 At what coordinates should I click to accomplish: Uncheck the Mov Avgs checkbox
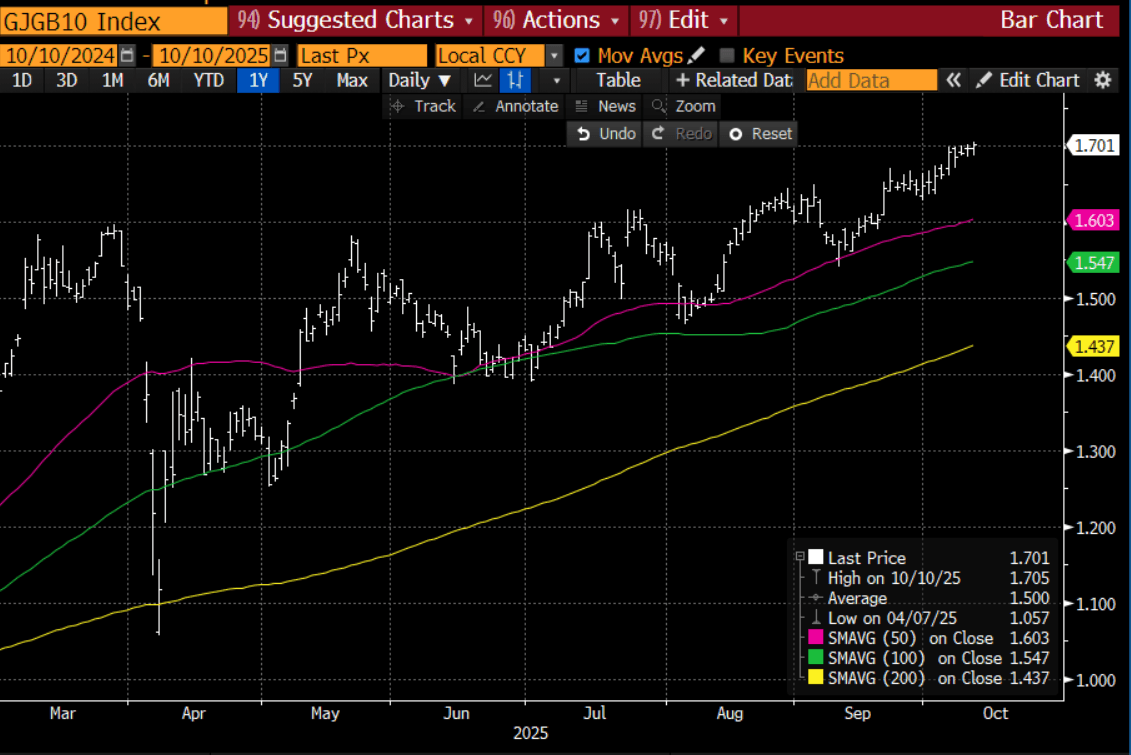coord(582,56)
